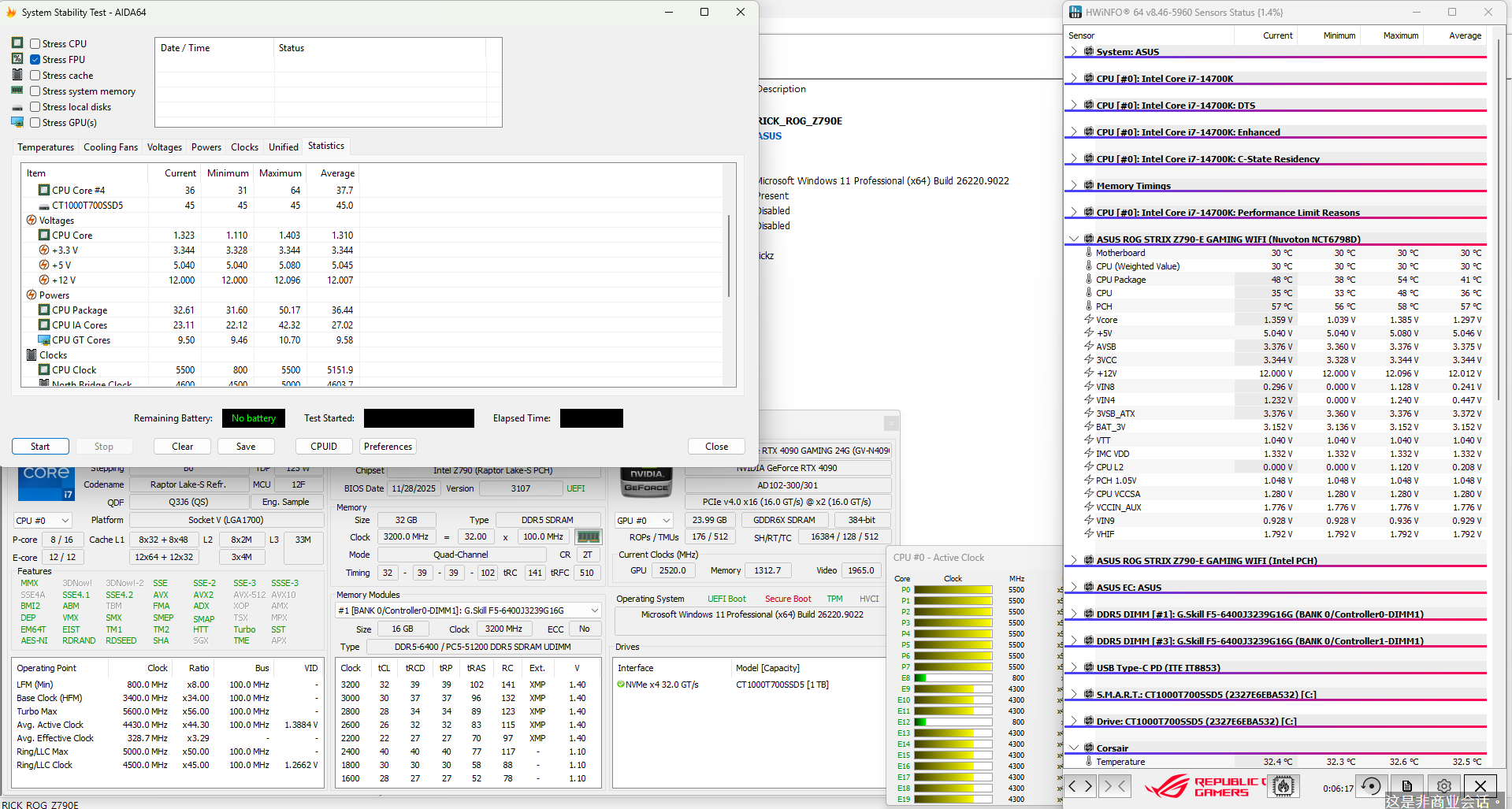The image size is (1512, 809).
Task: Click HWiNFO collapse-columns arrows button
Action: [x=1115, y=785]
